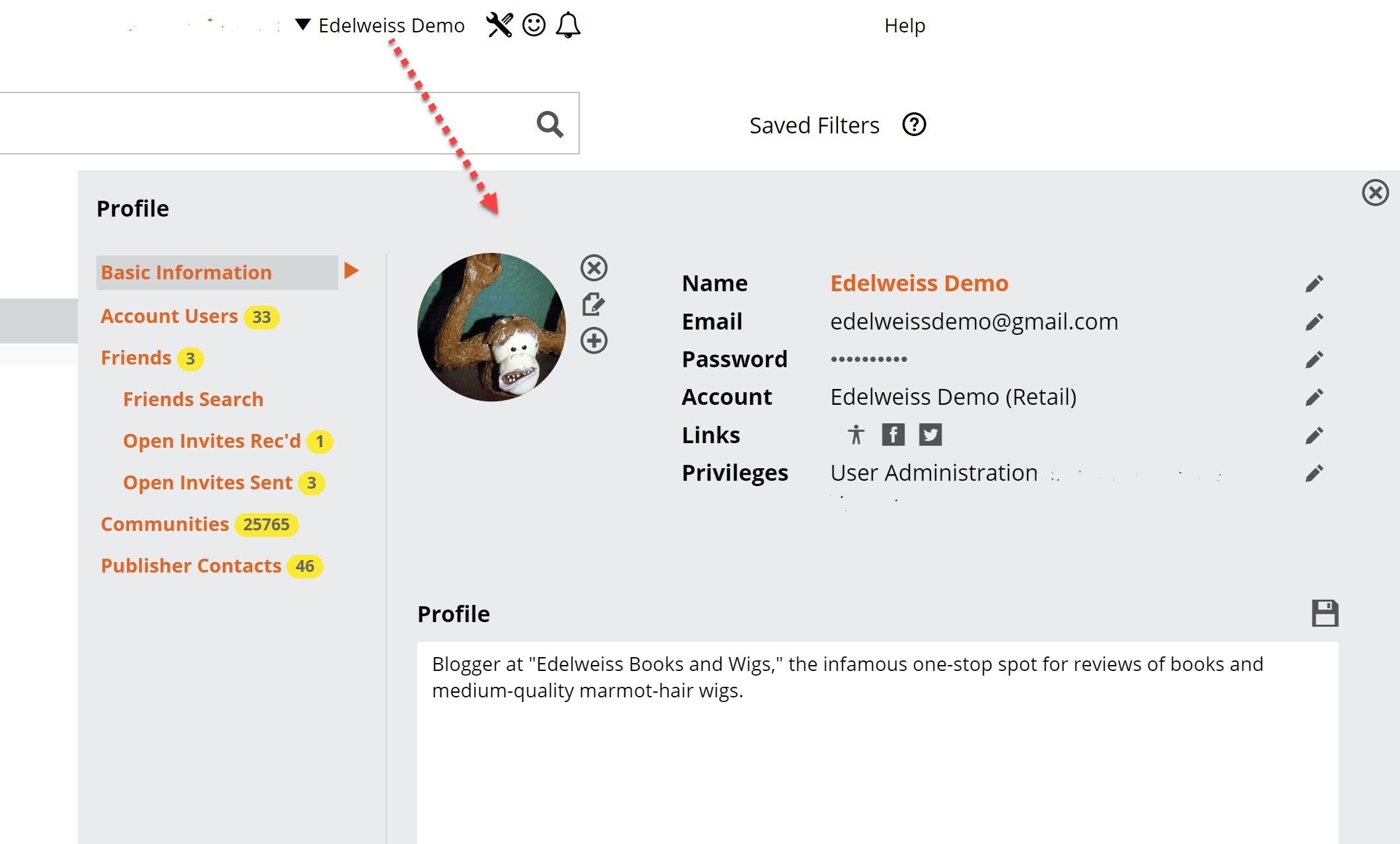
Task: Open Saved Filters help question mark
Action: [x=914, y=124]
